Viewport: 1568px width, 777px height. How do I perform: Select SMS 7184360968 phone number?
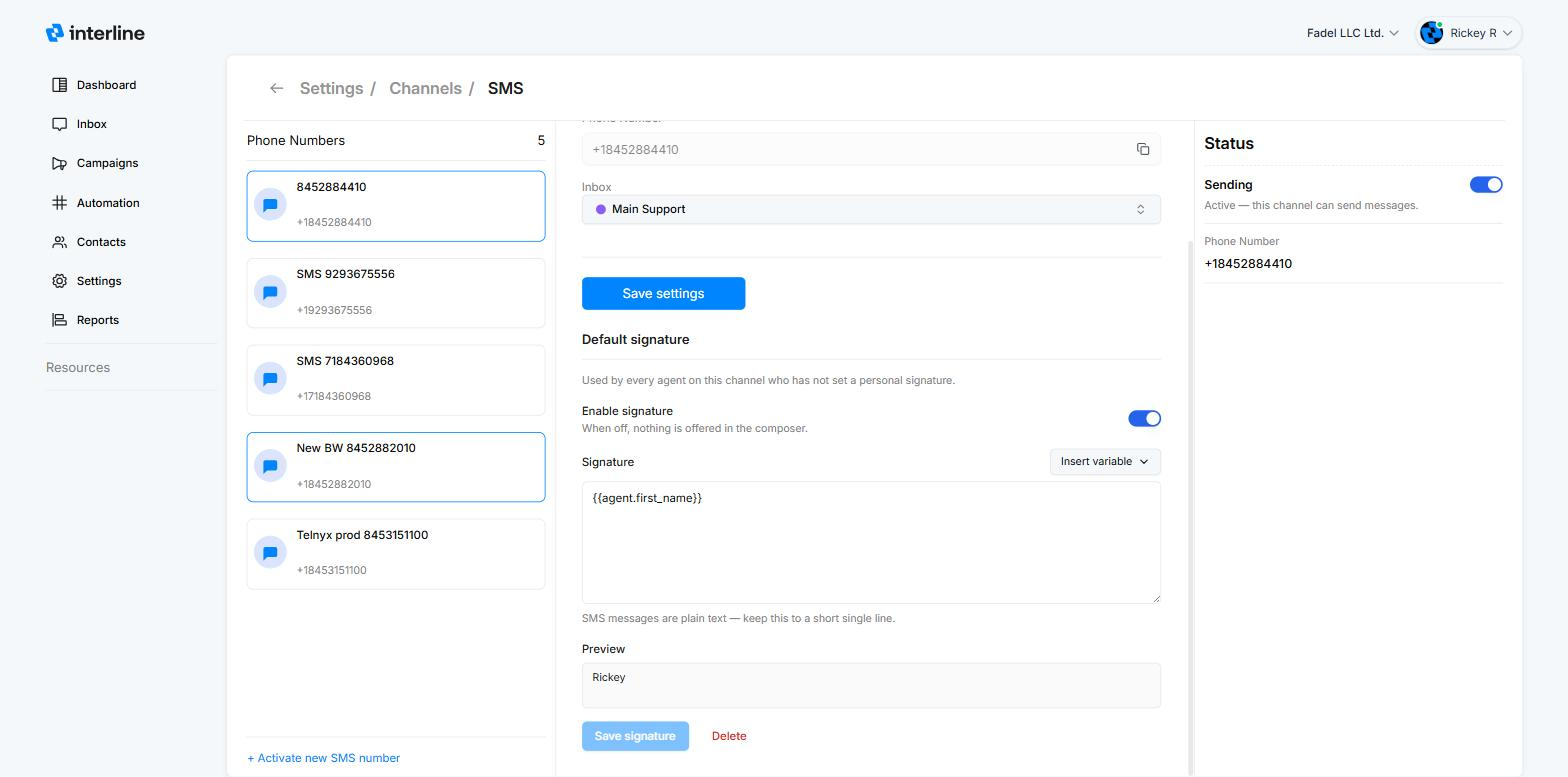(x=396, y=380)
